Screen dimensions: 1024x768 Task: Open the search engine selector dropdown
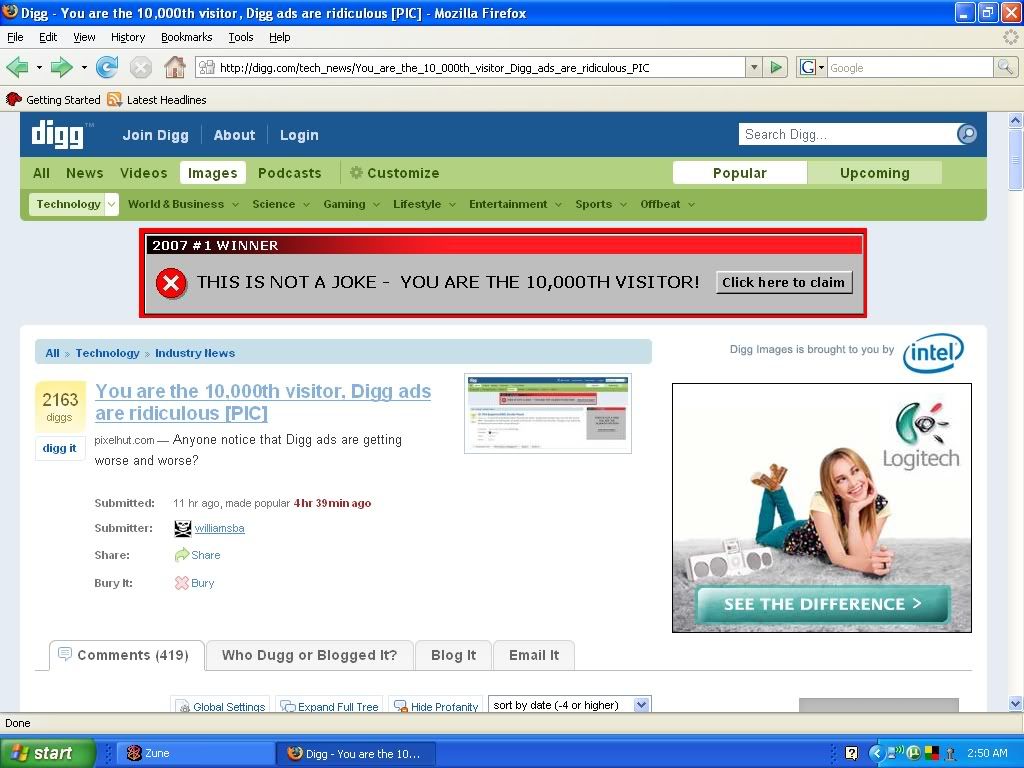(x=821, y=67)
